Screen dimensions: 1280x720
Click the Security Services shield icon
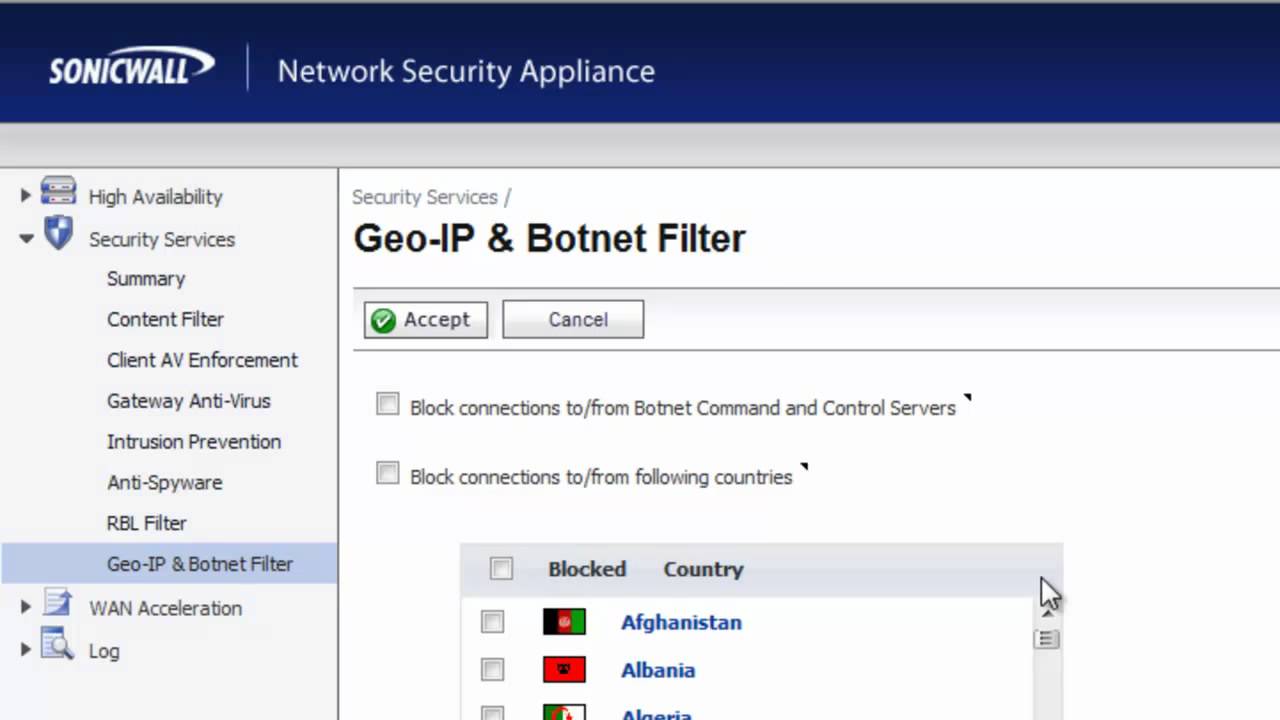pos(58,235)
